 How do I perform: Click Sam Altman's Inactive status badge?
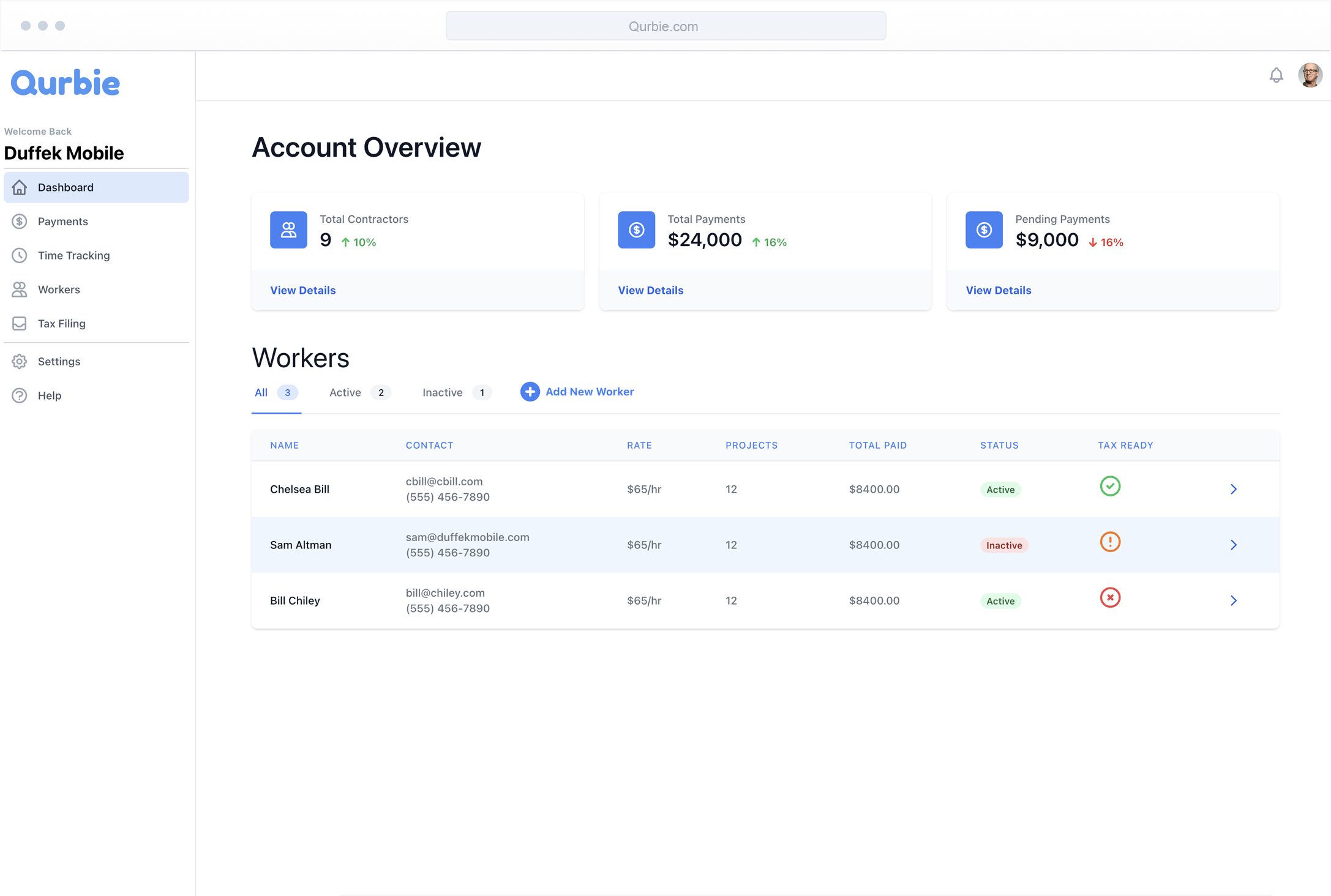point(1003,545)
